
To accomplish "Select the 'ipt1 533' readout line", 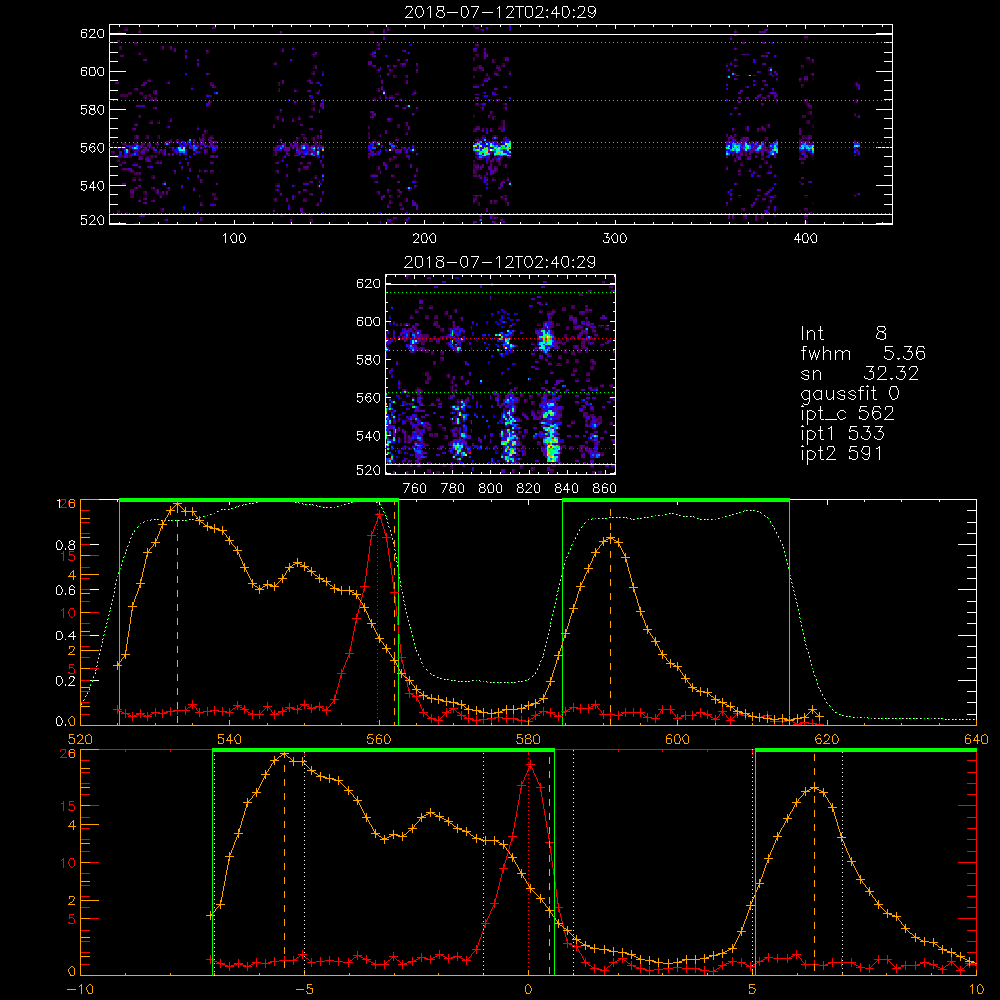I will (x=842, y=433).
